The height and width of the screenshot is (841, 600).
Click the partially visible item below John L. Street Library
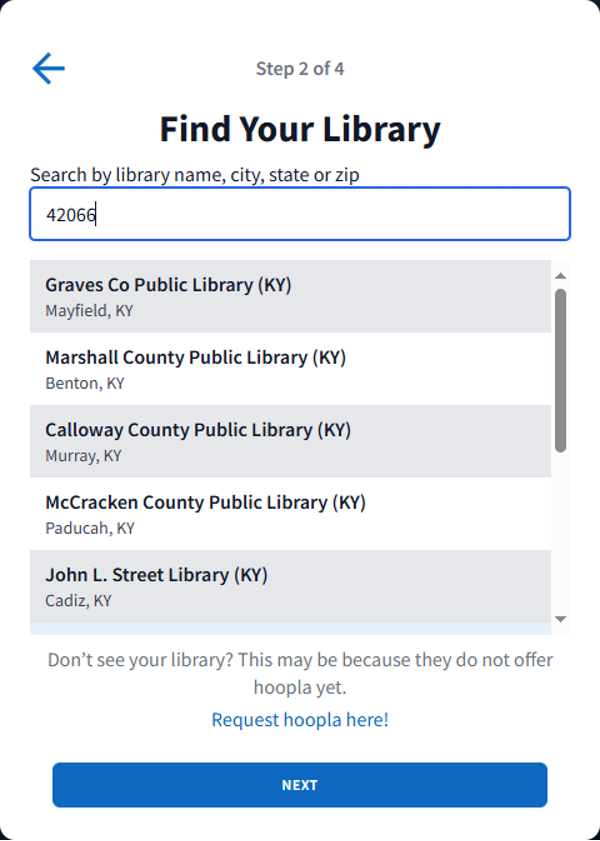pos(290,629)
